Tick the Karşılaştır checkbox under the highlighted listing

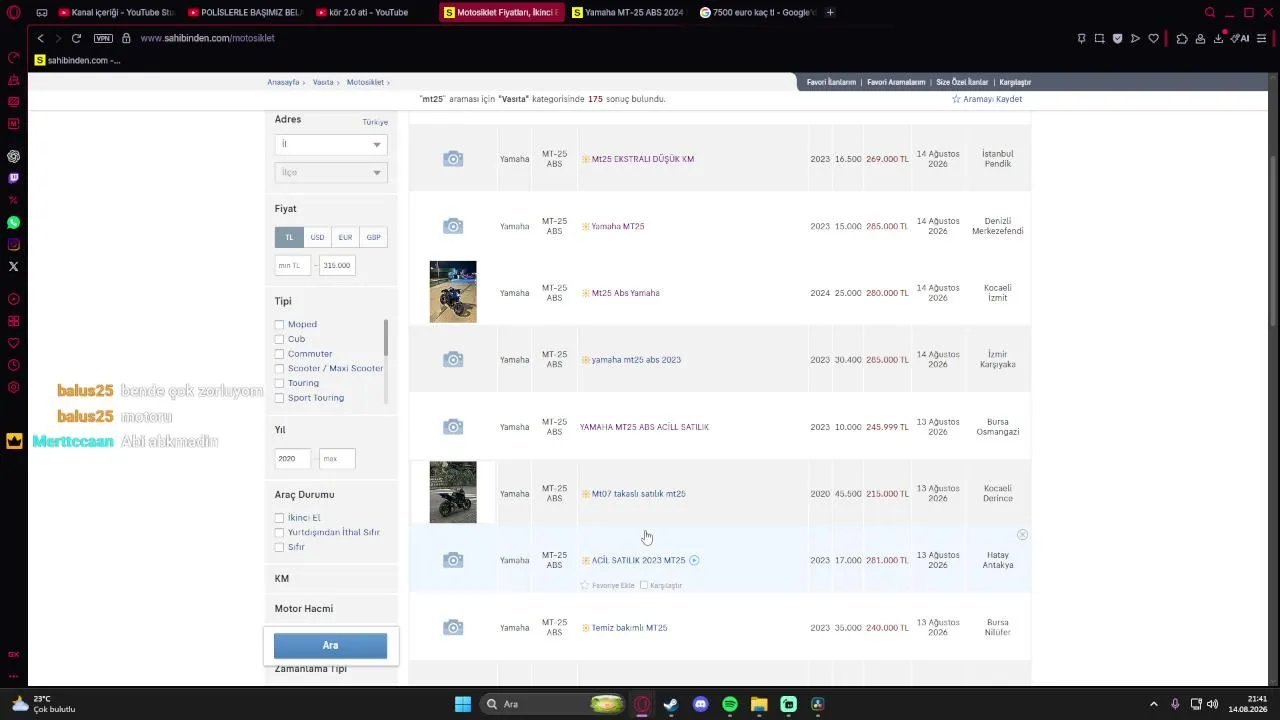[x=644, y=585]
